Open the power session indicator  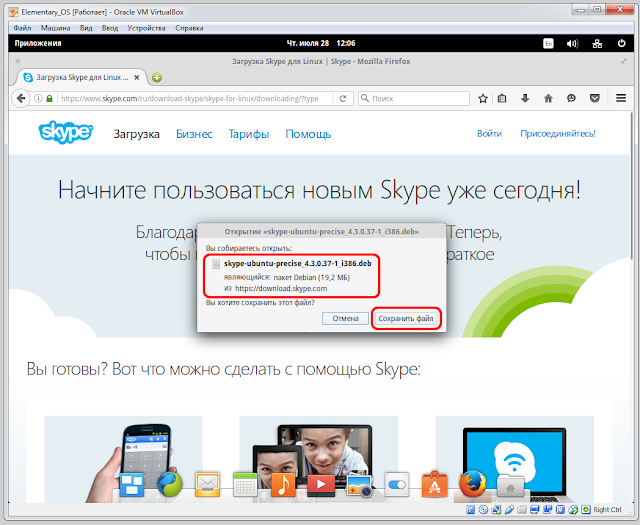click(x=621, y=43)
